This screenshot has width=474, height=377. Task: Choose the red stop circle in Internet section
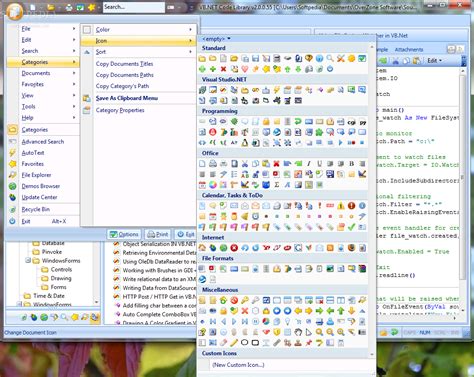[234, 248]
